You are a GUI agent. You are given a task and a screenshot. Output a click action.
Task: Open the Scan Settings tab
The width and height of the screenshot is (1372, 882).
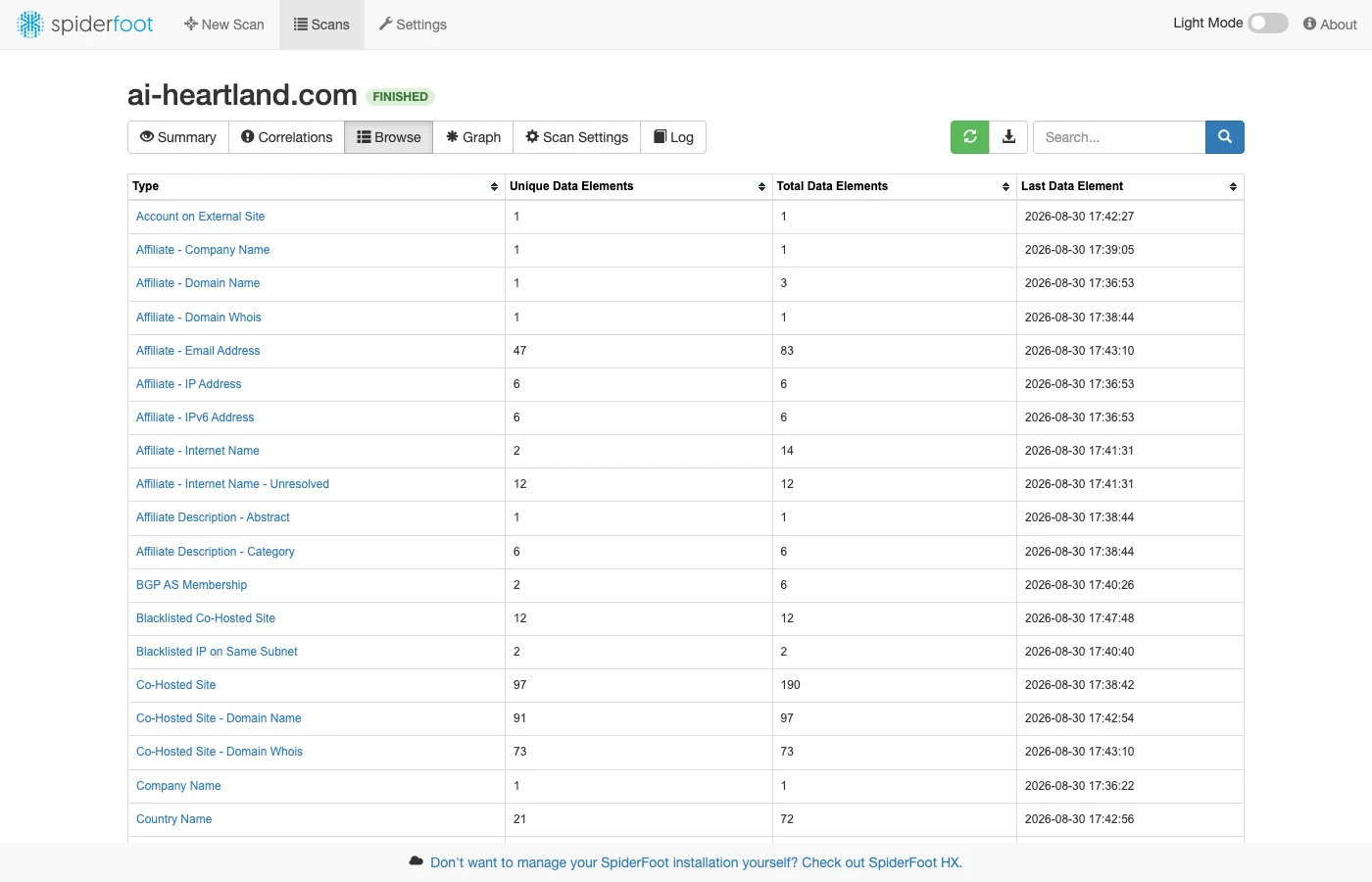click(x=576, y=137)
